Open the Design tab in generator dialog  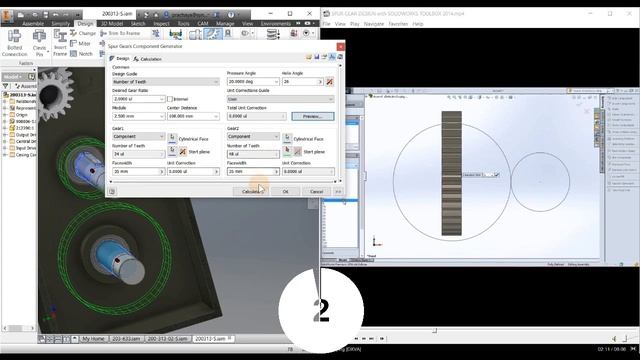(119, 59)
